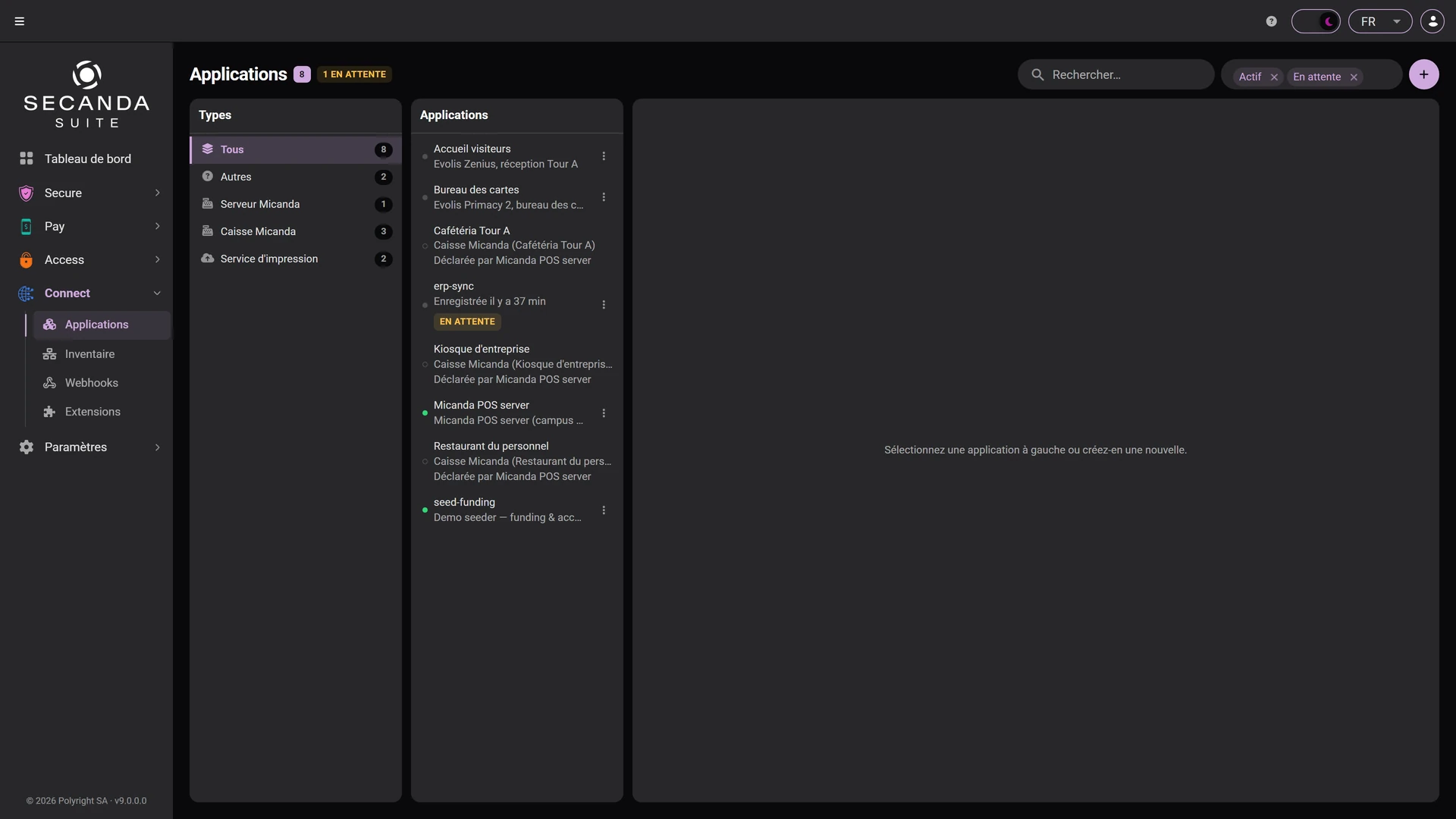The height and width of the screenshot is (819, 1456).
Task: Open options menu for erp-sync
Action: pos(604,305)
